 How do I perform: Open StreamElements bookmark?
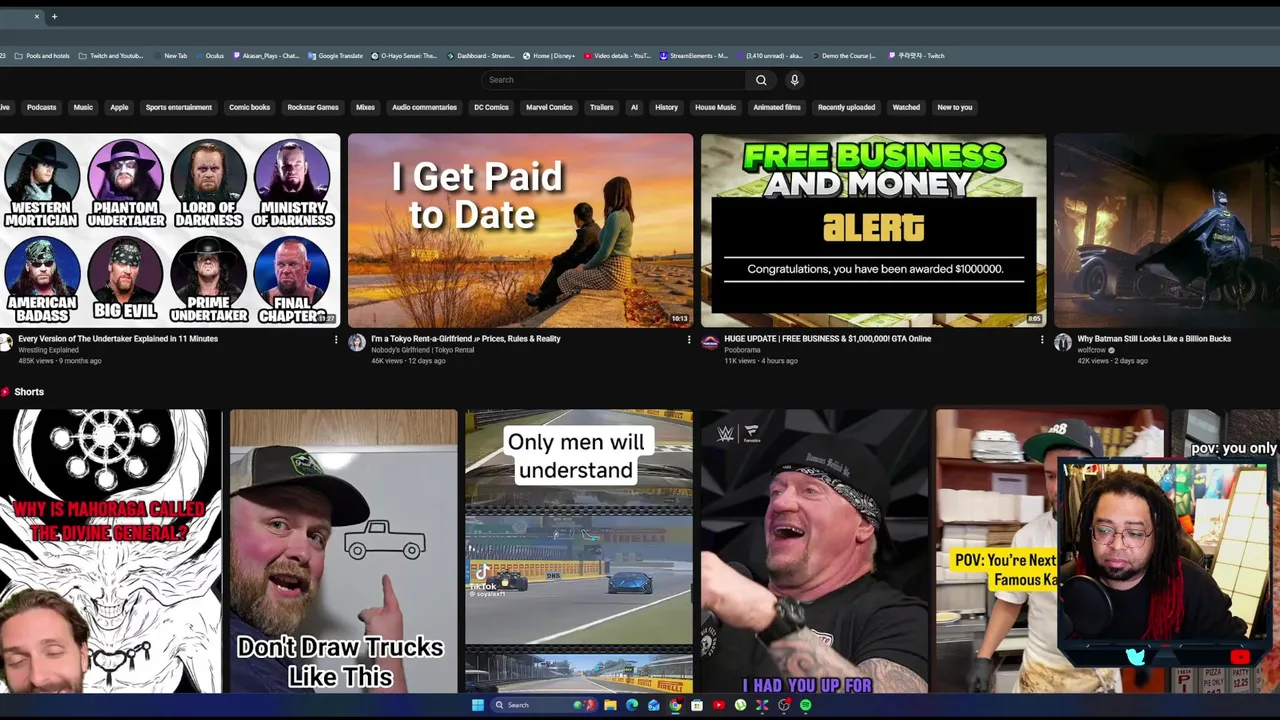(x=693, y=56)
